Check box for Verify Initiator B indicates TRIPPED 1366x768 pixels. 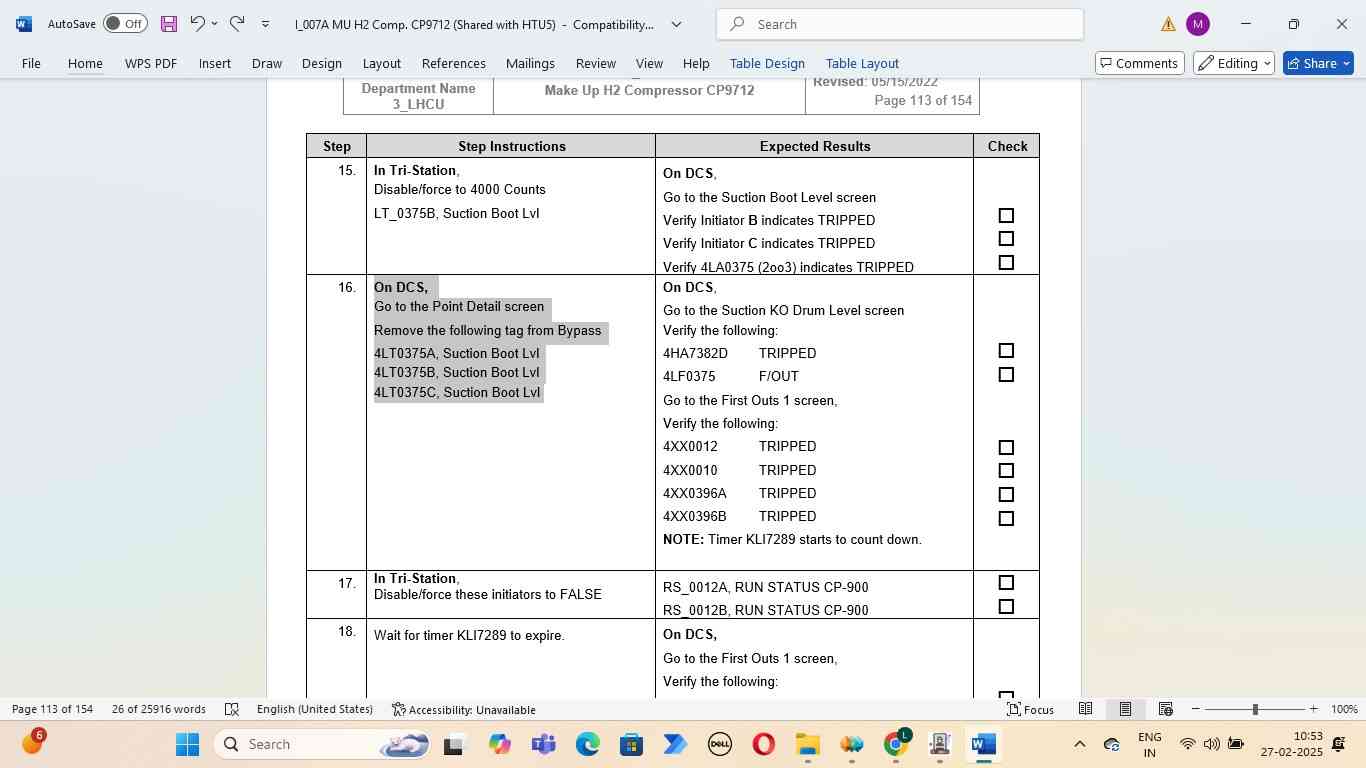coord(1006,216)
